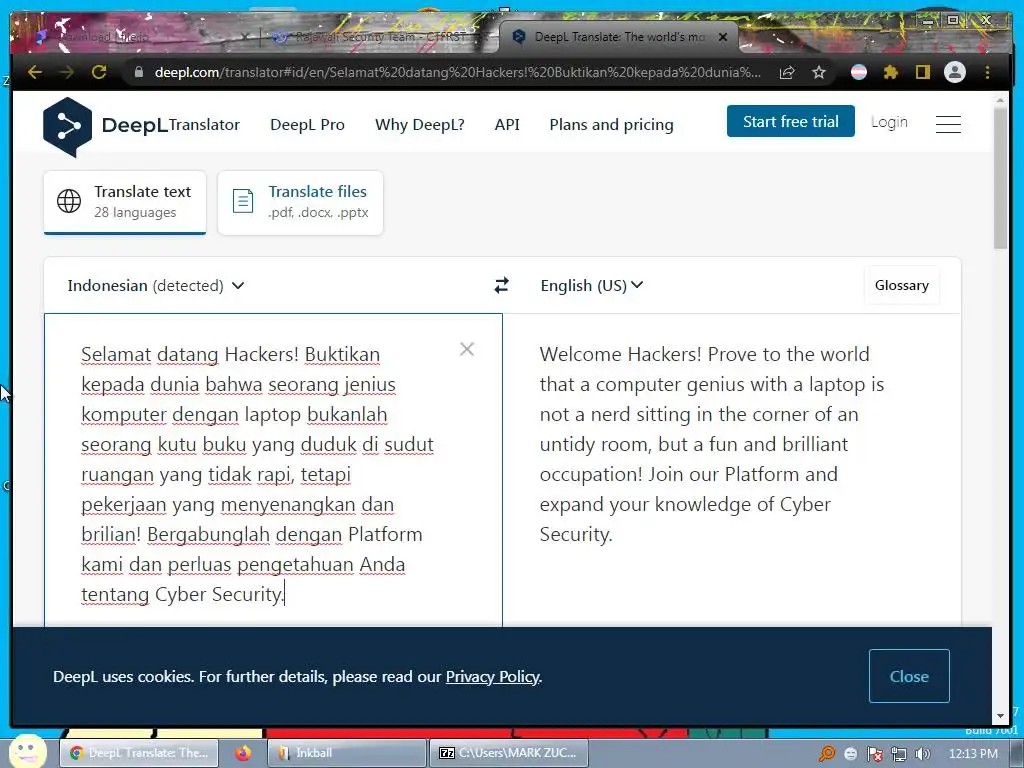Close the cookie banner
1024x768 pixels.
[909, 676]
